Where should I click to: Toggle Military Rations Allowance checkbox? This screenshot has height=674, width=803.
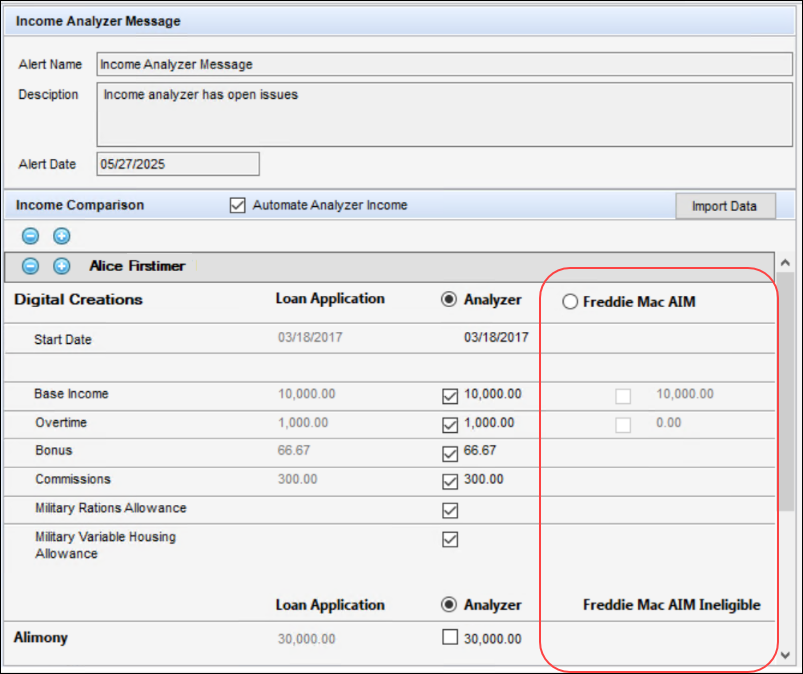tap(450, 510)
